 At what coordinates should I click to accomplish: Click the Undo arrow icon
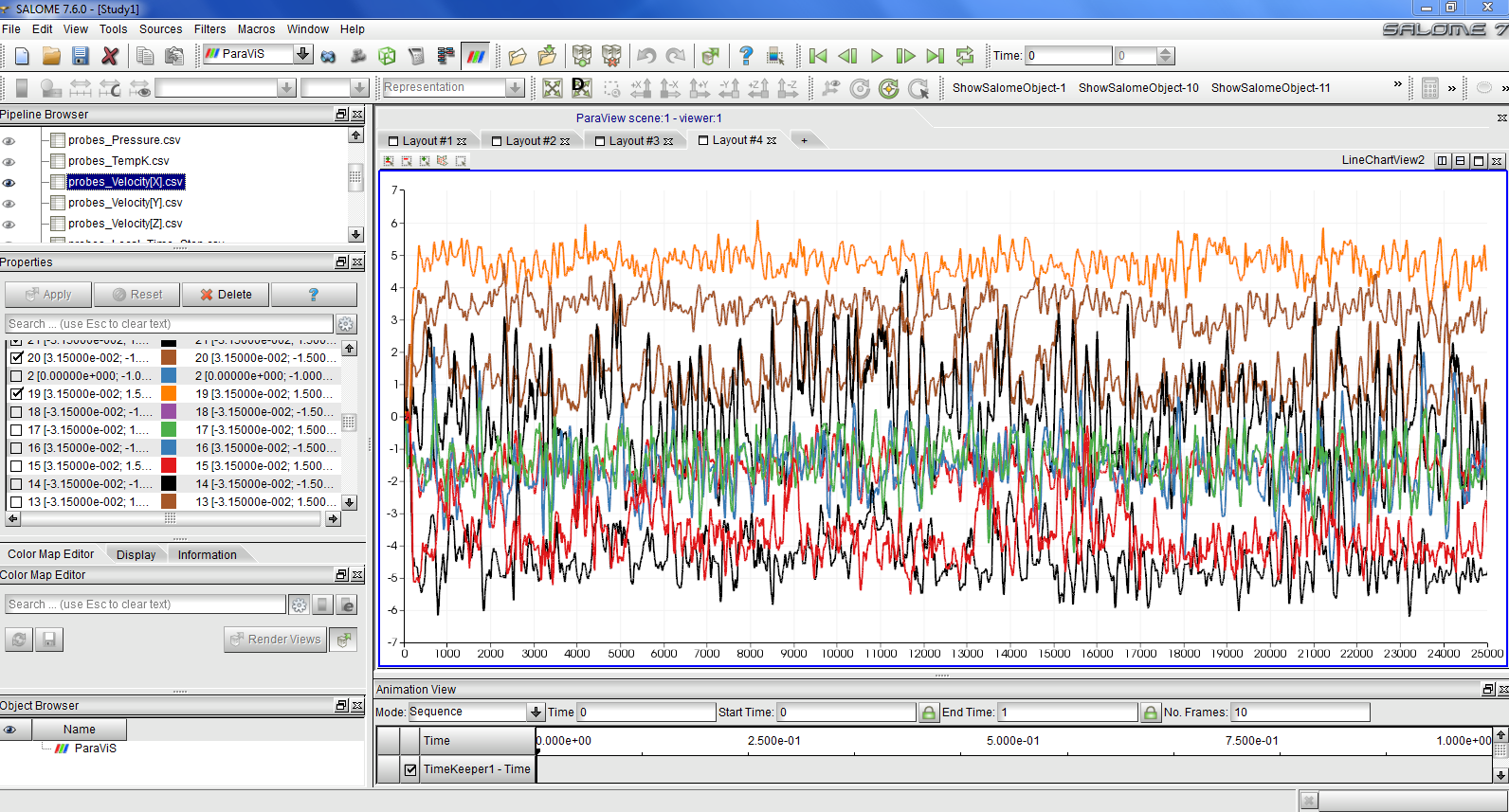[x=646, y=56]
